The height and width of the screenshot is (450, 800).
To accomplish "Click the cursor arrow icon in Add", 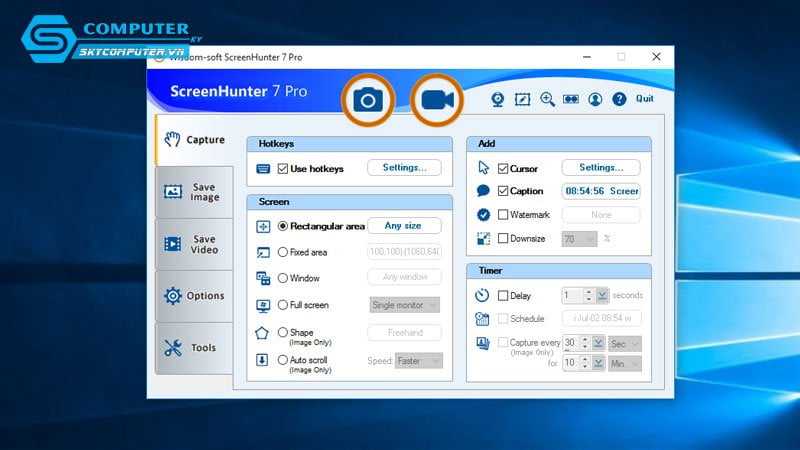I will (483, 168).
